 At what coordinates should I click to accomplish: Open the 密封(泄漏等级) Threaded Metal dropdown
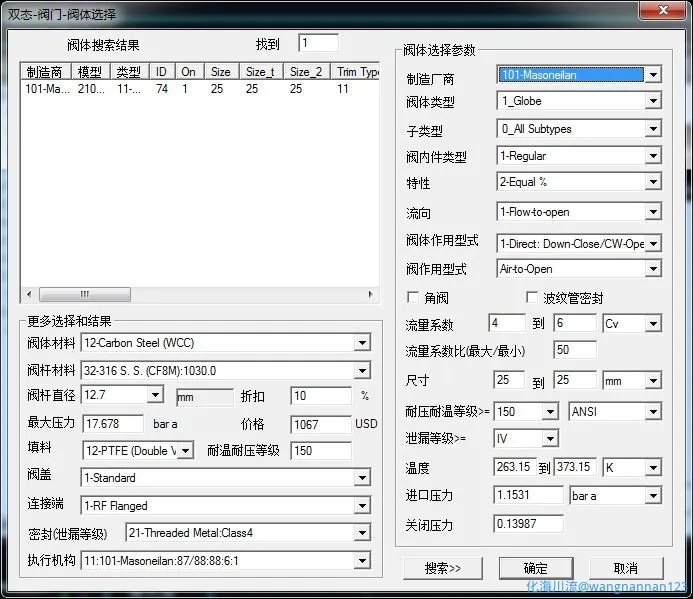click(362, 533)
